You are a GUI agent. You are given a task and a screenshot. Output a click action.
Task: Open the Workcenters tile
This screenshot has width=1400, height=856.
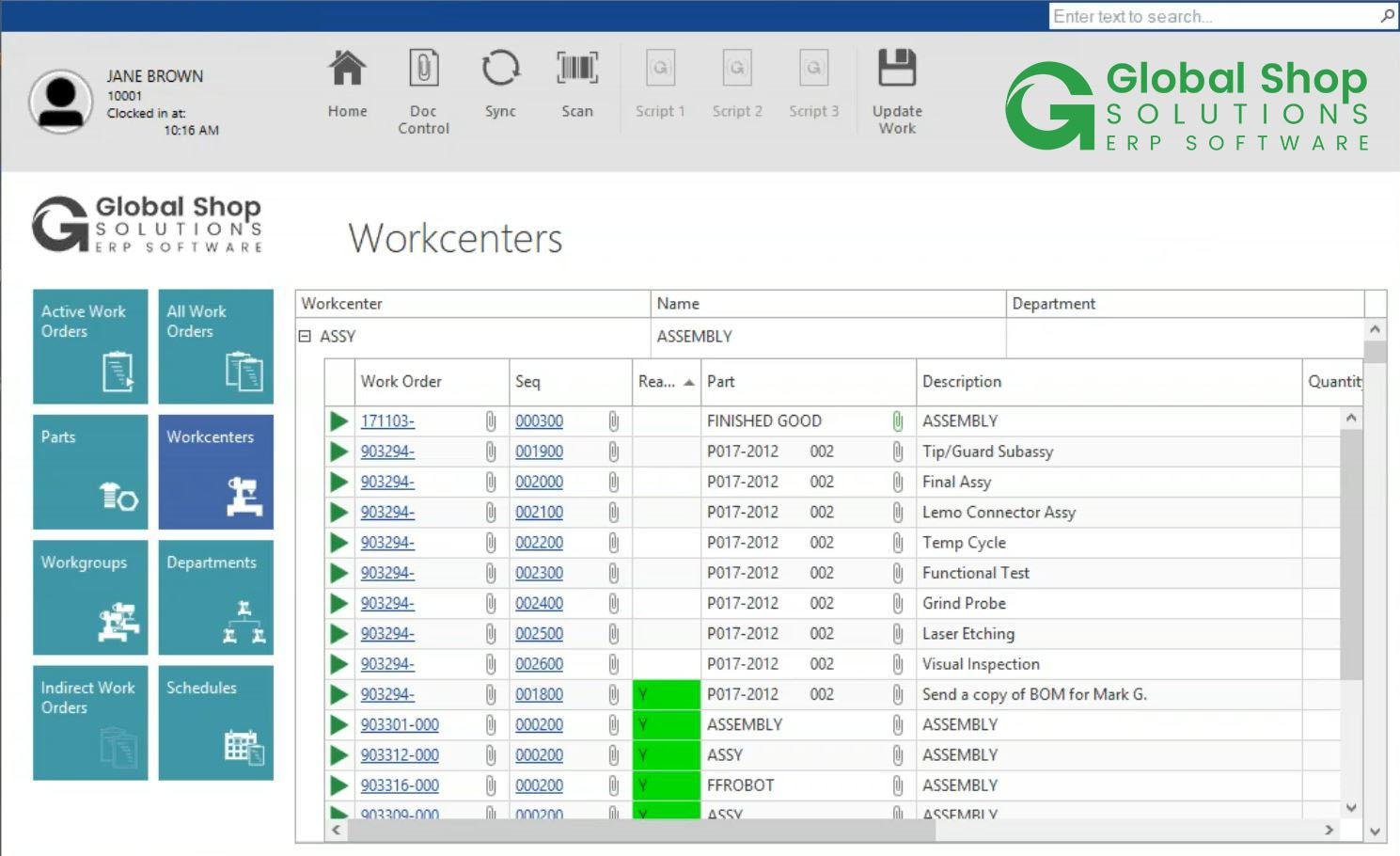point(215,471)
